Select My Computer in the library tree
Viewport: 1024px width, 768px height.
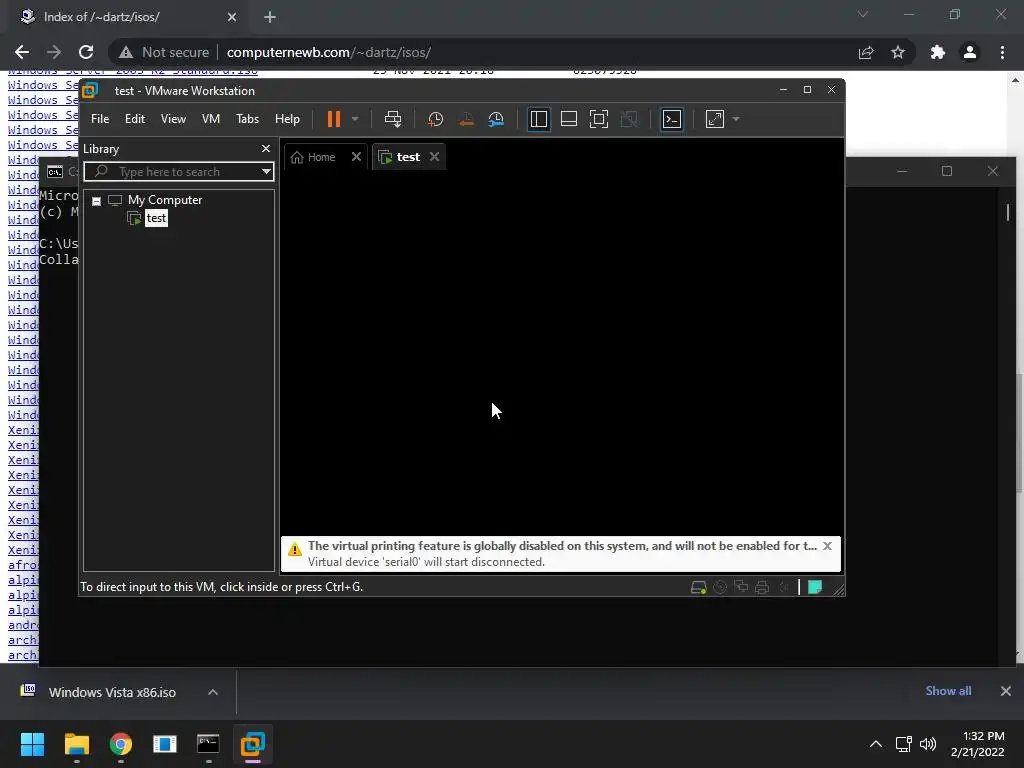(165, 200)
